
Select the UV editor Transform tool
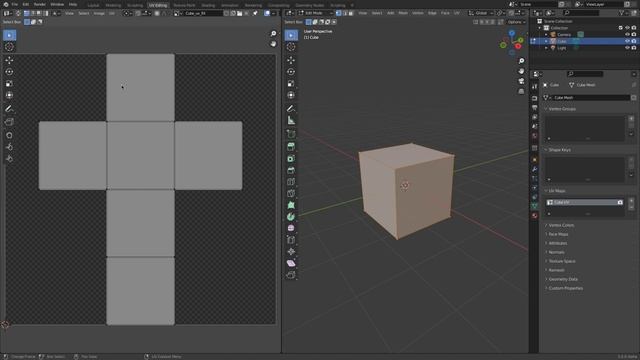tap(9, 95)
